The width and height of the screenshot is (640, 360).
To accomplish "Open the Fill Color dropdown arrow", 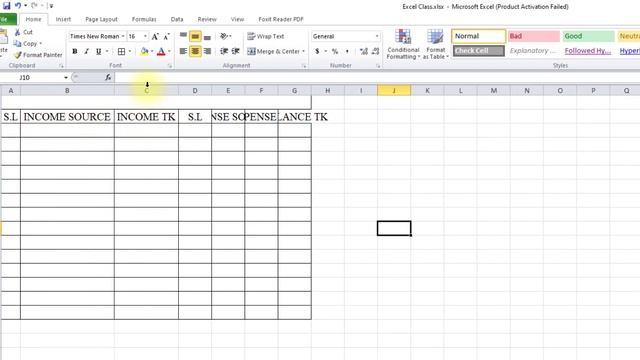I will tap(152, 51).
